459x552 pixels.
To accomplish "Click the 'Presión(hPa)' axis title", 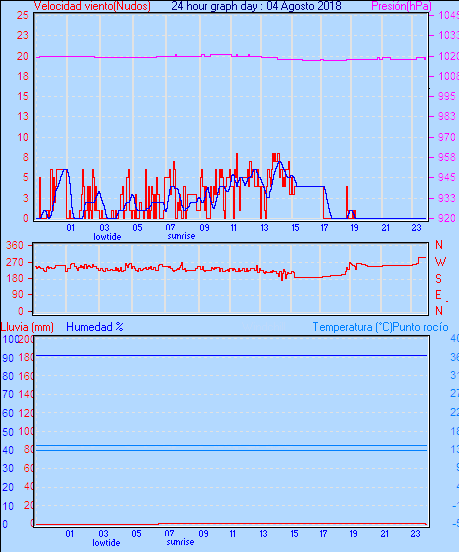I will pos(402,6).
